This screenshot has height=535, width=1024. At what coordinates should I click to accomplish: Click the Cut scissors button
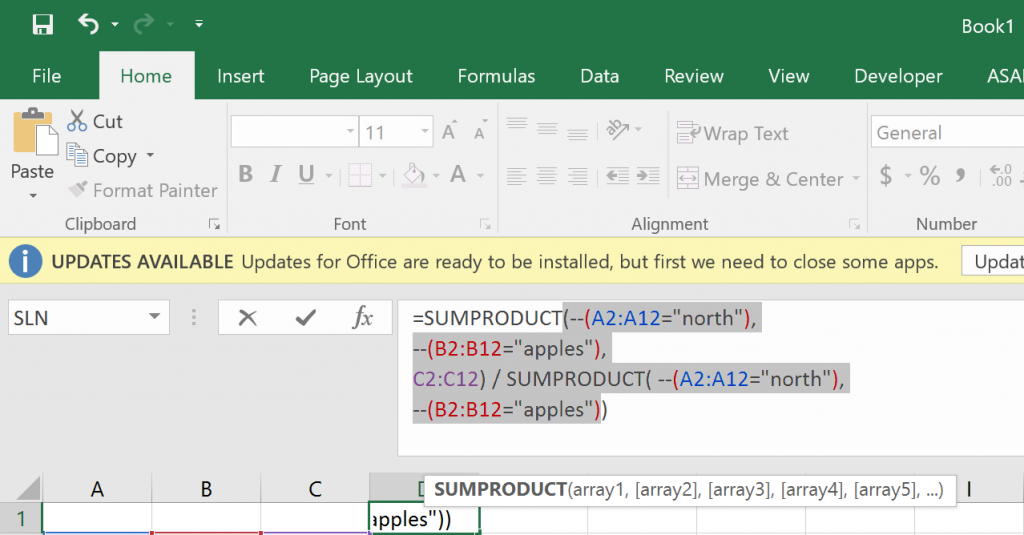pyautogui.click(x=95, y=121)
